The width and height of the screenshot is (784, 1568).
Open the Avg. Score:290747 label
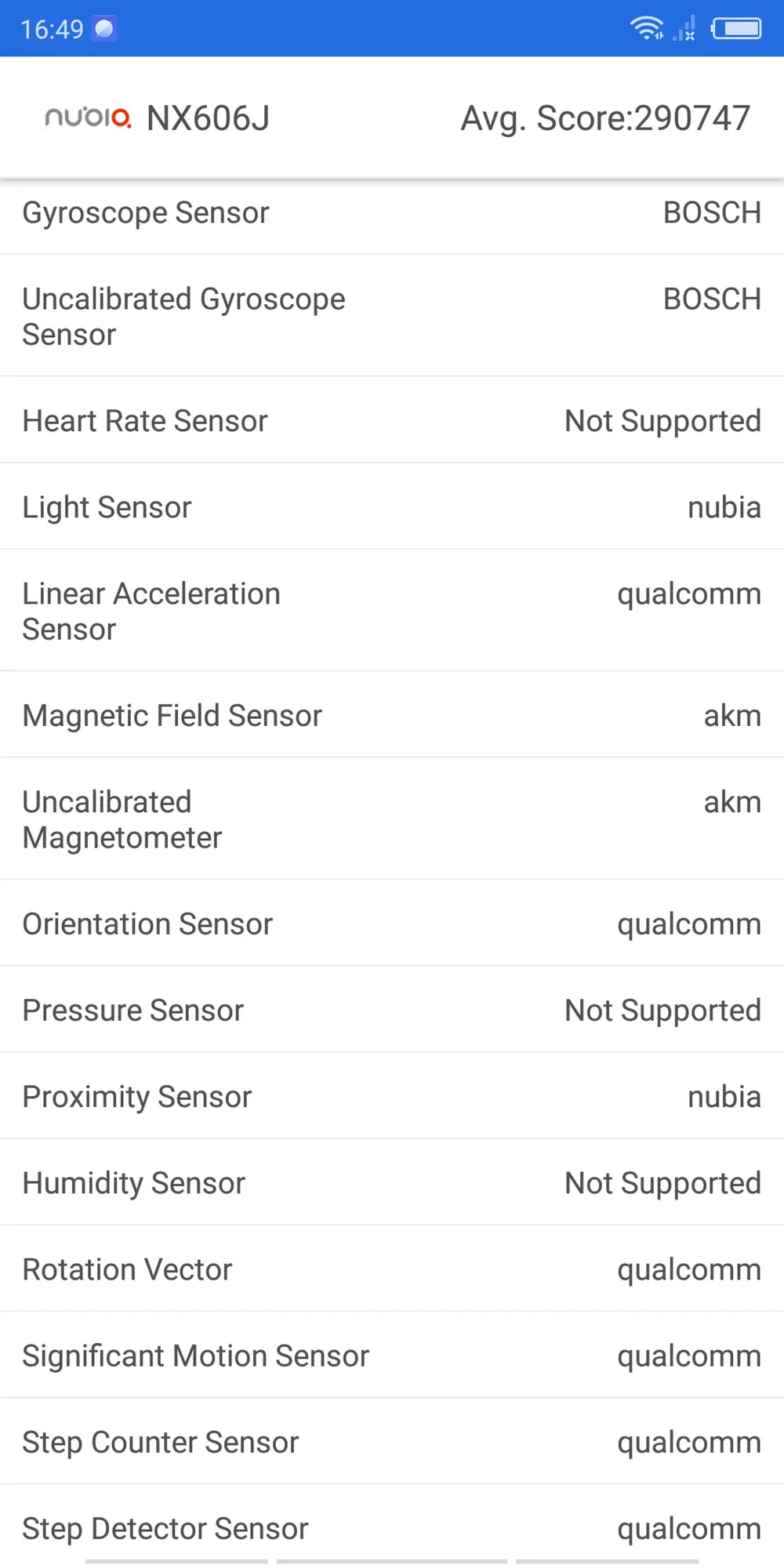click(x=605, y=118)
